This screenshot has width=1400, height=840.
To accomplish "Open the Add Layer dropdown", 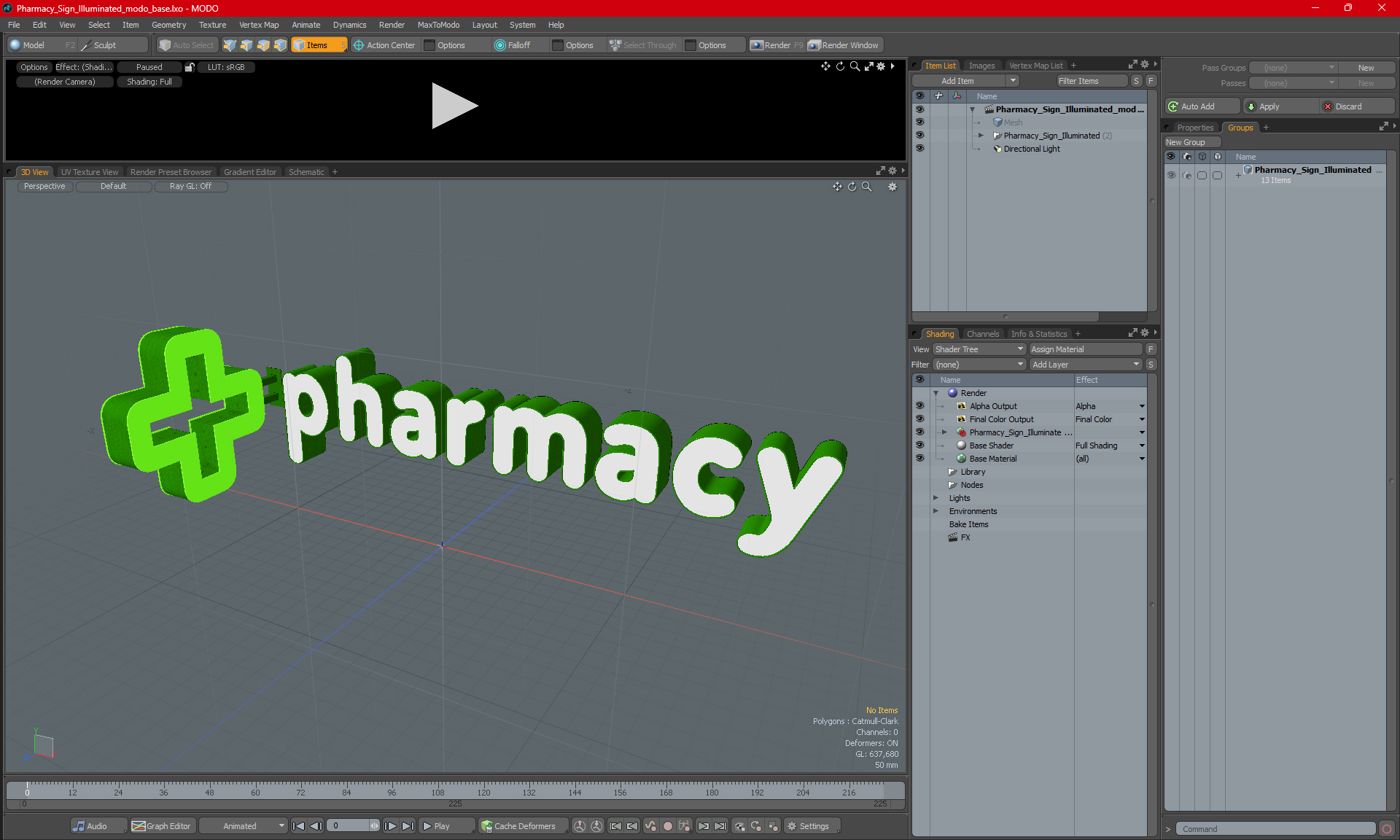I will [1086, 365].
